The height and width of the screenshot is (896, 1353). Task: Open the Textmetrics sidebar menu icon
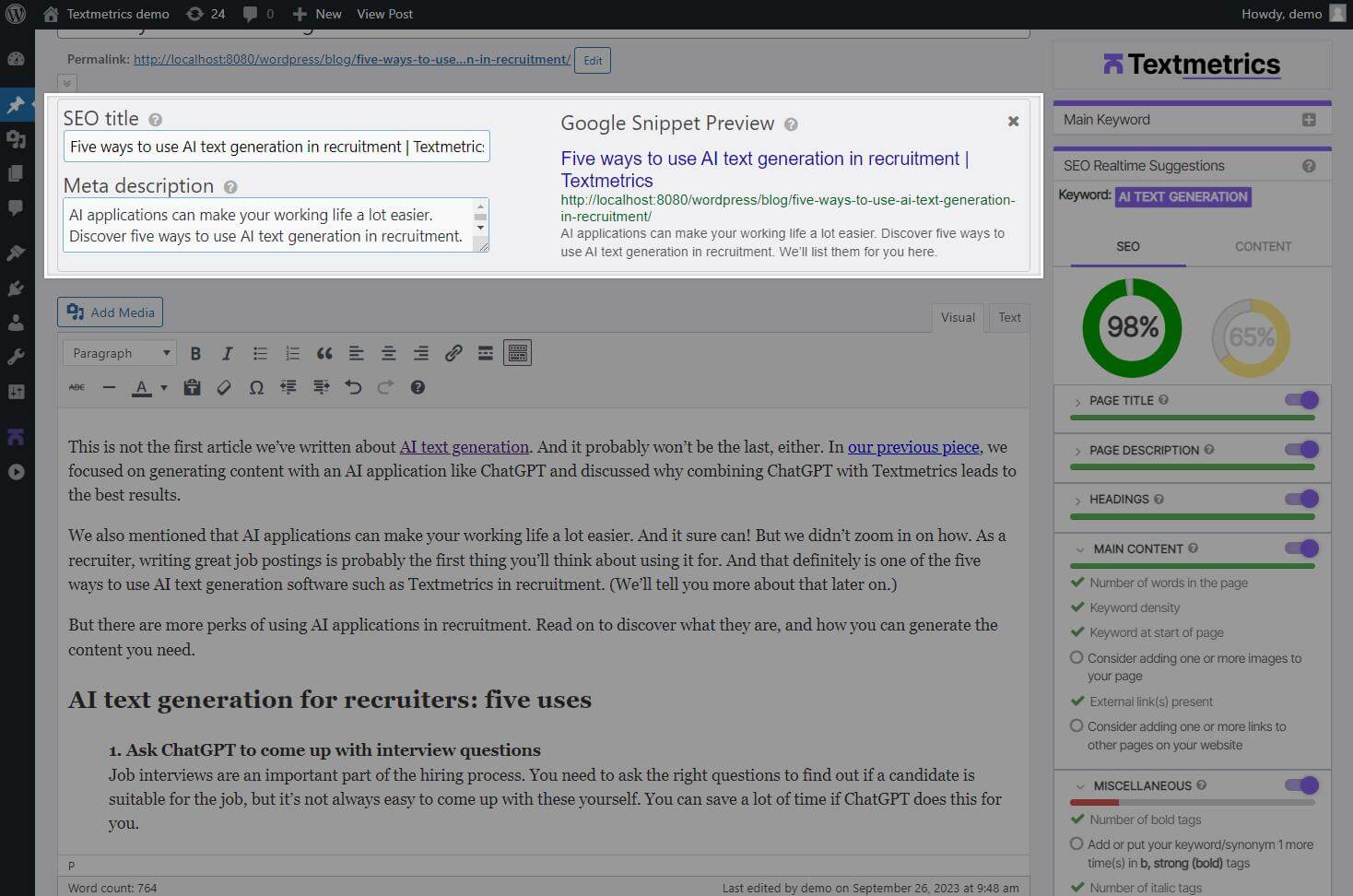[16, 437]
